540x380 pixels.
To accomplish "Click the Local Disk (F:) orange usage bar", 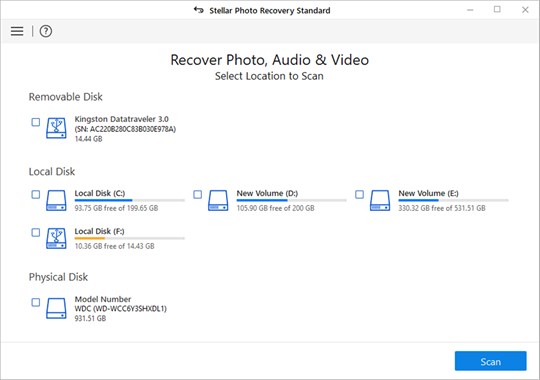I will (x=129, y=238).
